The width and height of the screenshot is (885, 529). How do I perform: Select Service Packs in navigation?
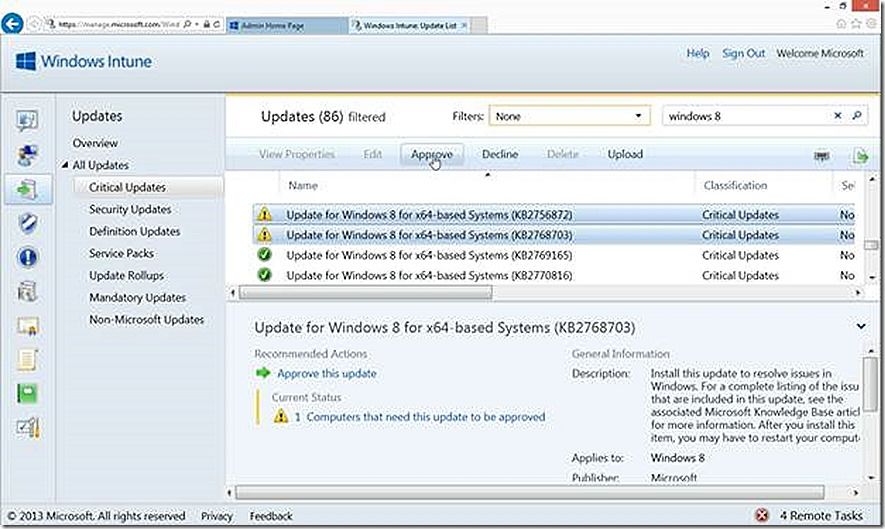(121, 253)
